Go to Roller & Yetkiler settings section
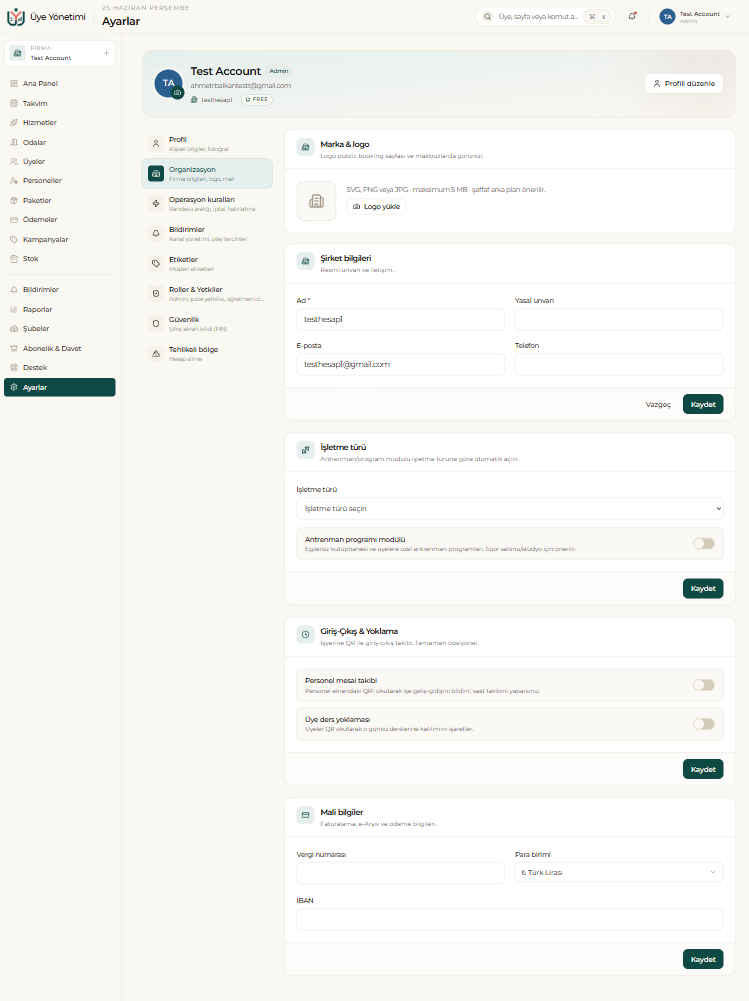749x1001 pixels. (207, 294)
